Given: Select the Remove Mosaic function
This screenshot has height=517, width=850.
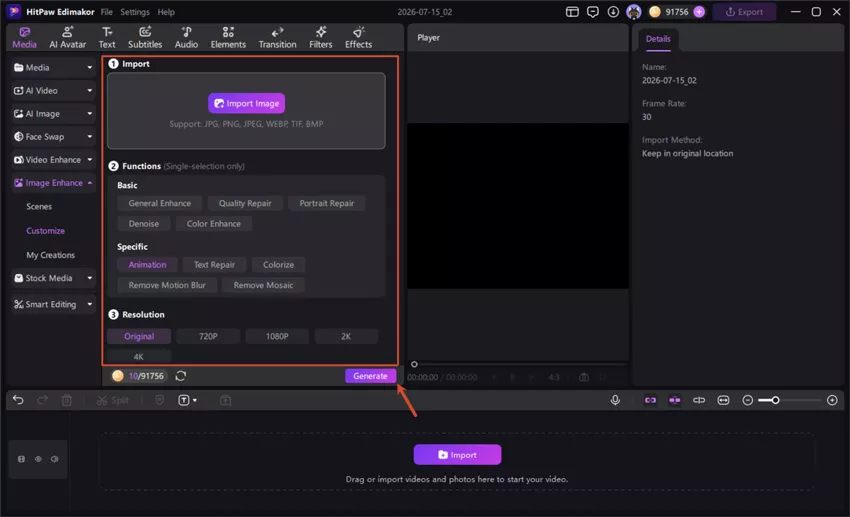Looking at the screenshot, I should click(263, 285).
